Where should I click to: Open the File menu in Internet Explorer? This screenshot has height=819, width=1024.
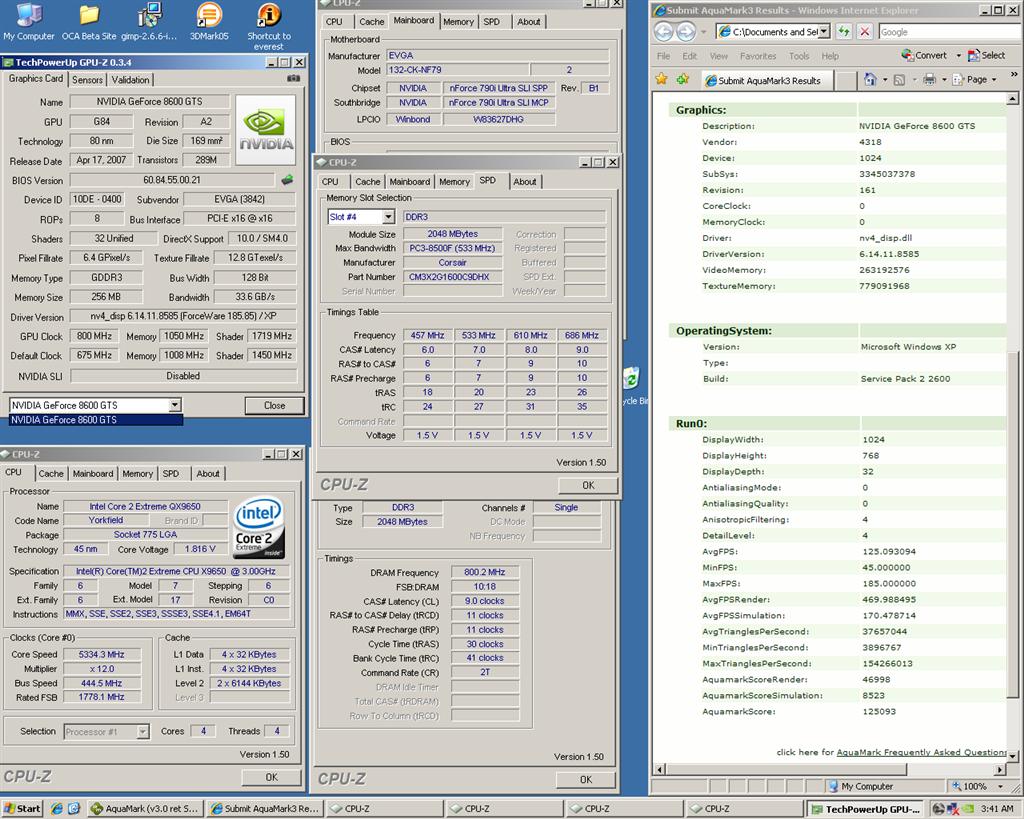pos(664,56)
